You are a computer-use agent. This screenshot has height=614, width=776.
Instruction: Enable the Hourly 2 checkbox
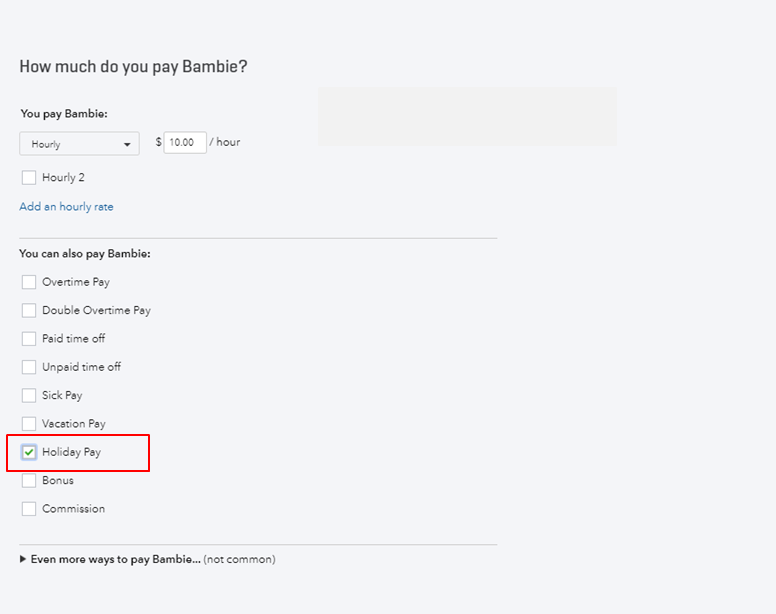coord(29,178)
